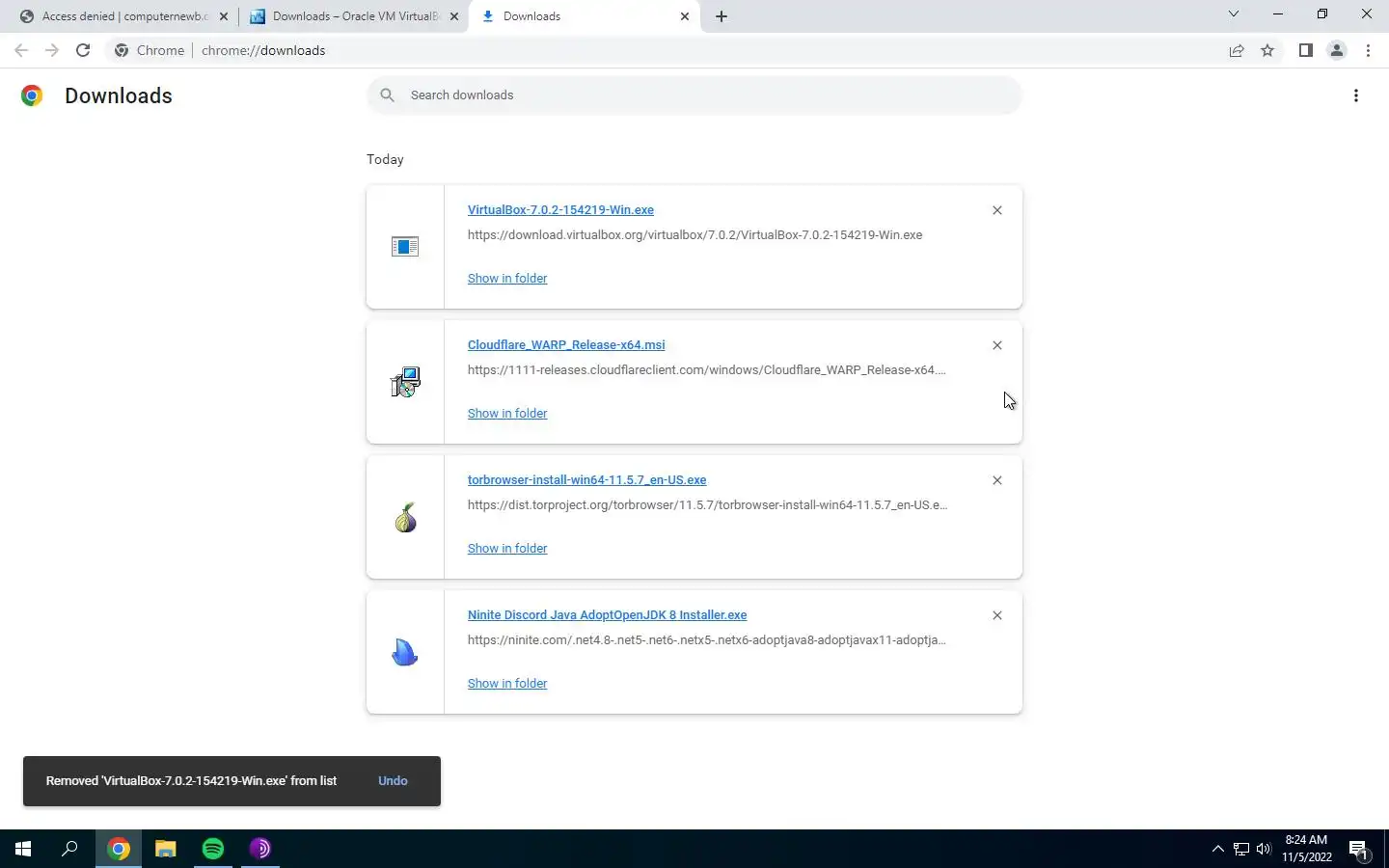Open the Chrome profile avatar
Viewport: 1389px width, 868px height.
click(x=1337, y=50)
